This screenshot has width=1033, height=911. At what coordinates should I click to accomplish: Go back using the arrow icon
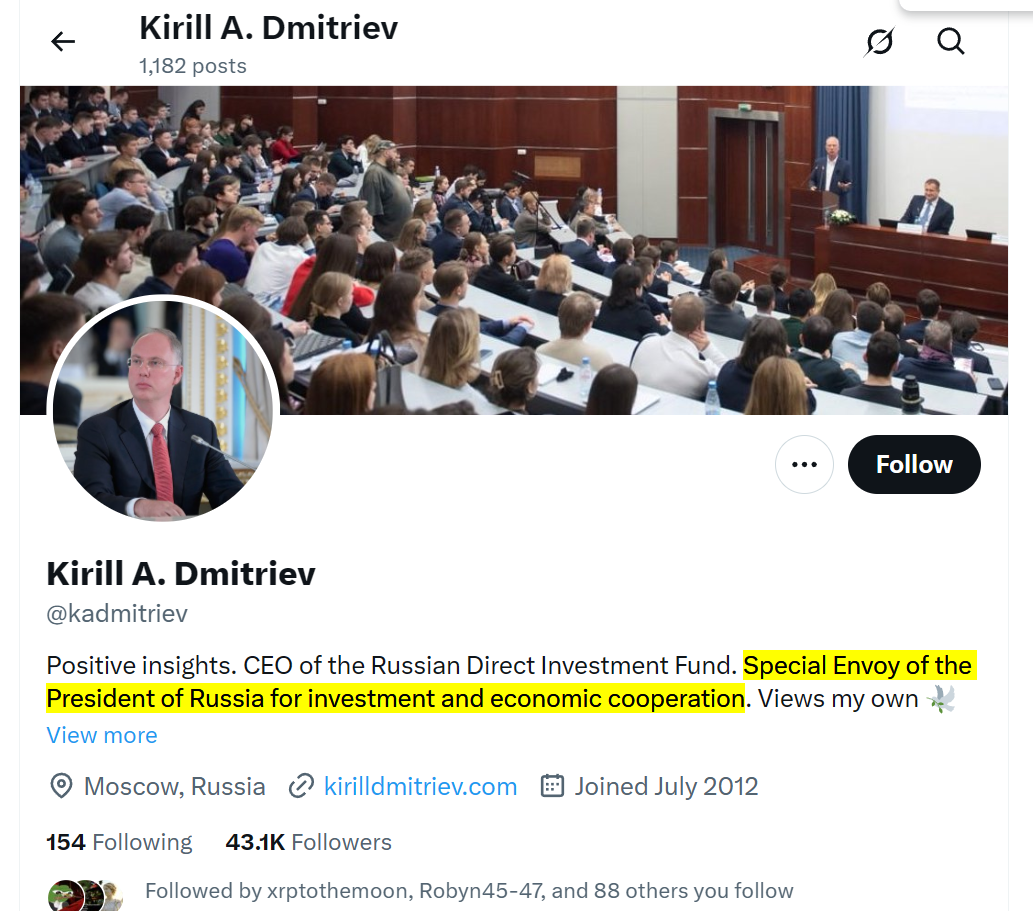pos(63,41)
